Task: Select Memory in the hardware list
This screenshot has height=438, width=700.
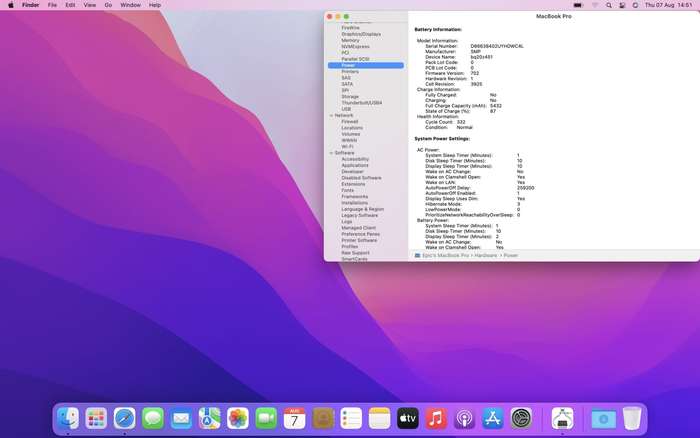Action: 350,40
